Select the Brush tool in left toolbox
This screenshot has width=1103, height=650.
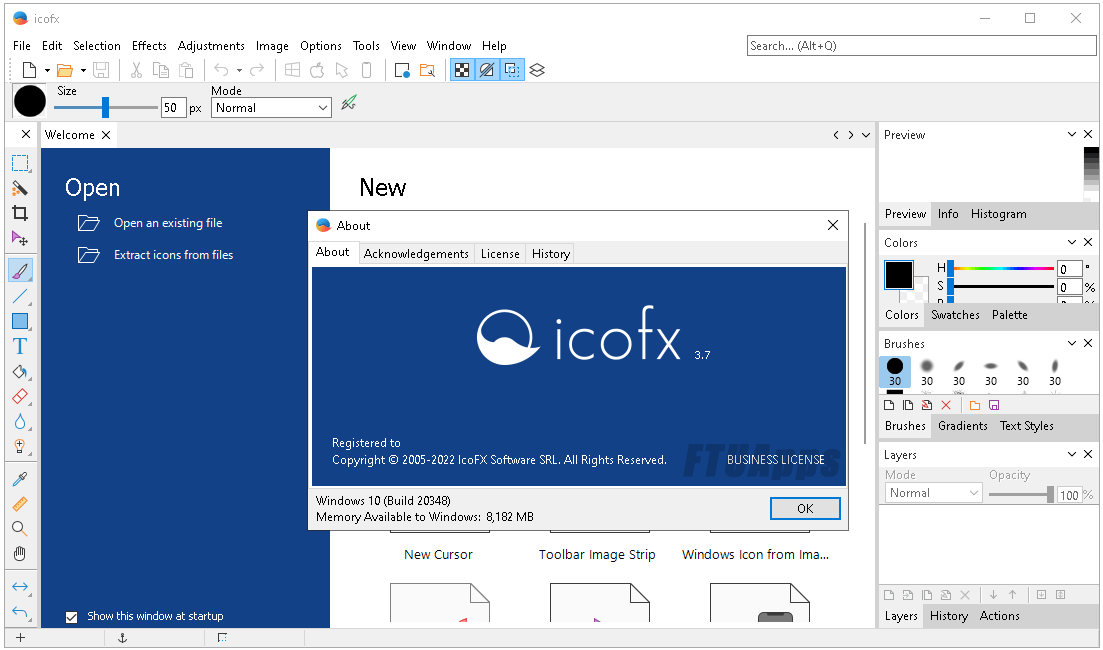pos(20,271)
